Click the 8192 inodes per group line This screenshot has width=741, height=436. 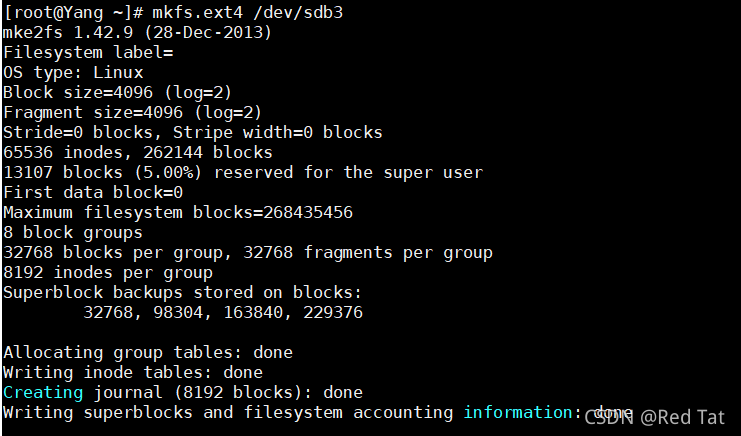[108, 273]
